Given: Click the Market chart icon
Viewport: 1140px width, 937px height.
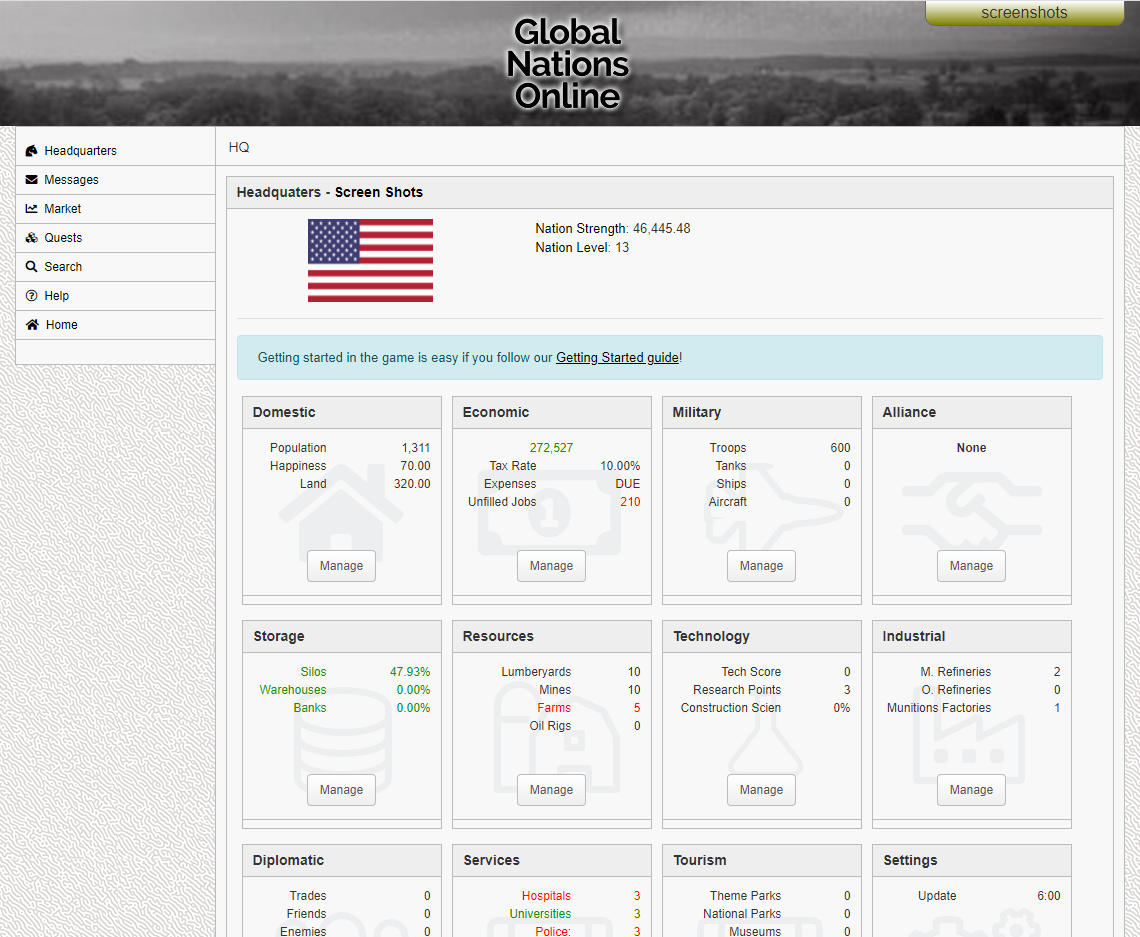Looking at the screenshot, I should [32, 209].
